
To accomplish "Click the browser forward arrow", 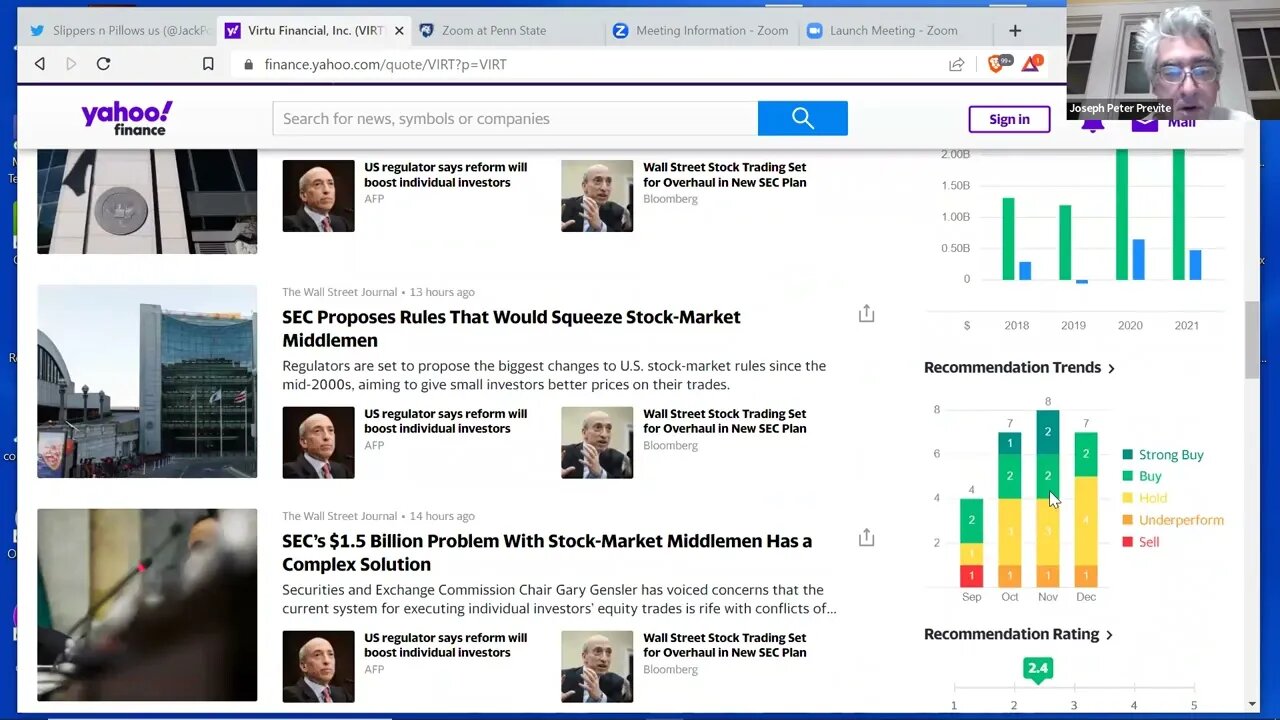I will pos(71,64).
